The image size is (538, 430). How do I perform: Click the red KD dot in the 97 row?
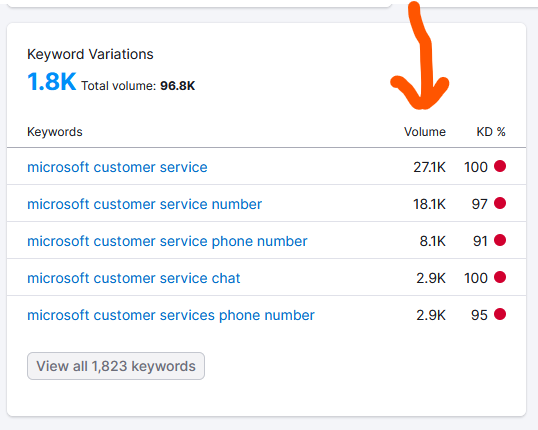click(500, 203)
